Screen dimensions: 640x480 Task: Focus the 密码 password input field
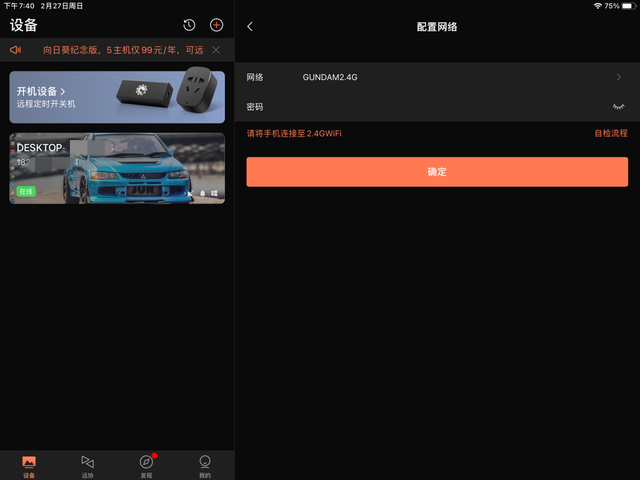coord(437,107)
